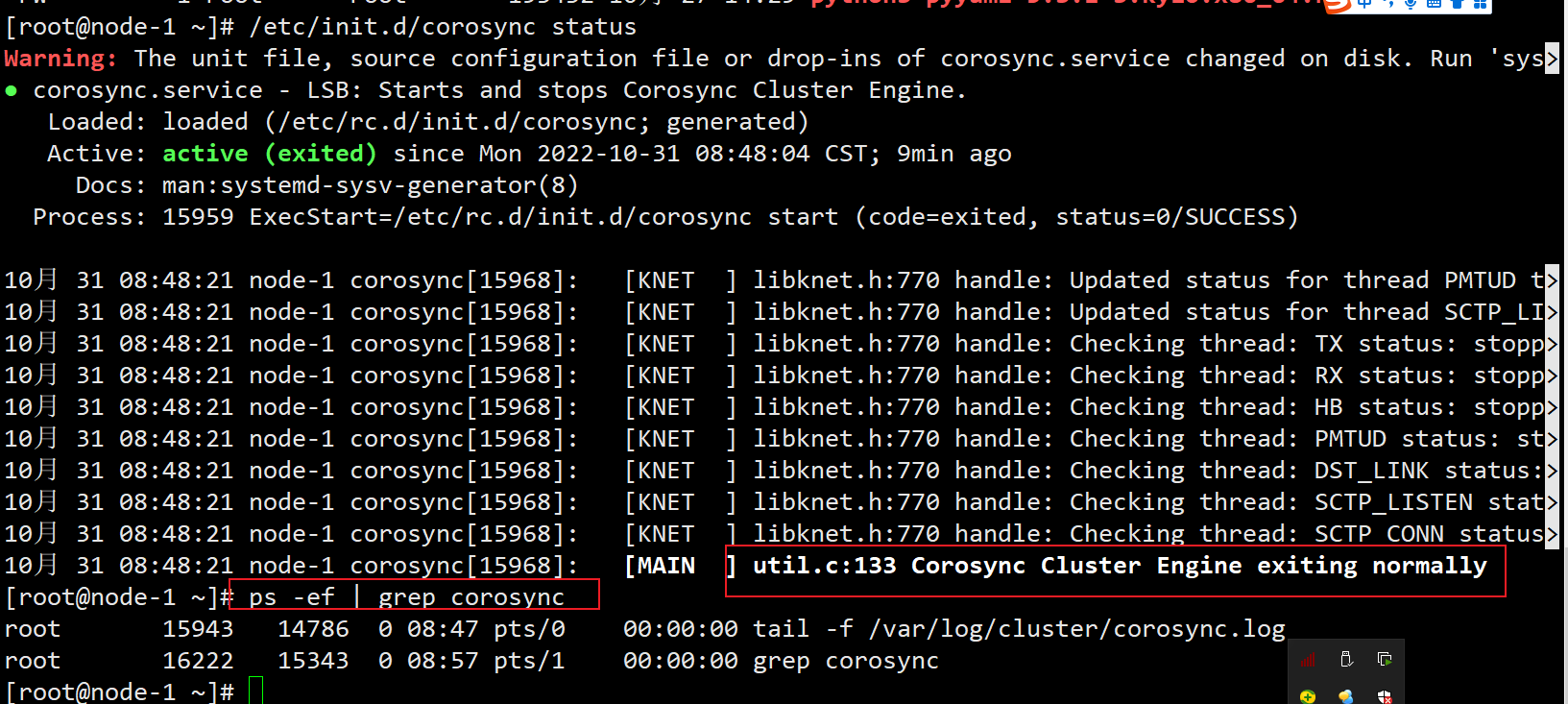Click the safely remove USB tray icon
Viewport: 1568px width, 704px height.
coord(1346,659)
